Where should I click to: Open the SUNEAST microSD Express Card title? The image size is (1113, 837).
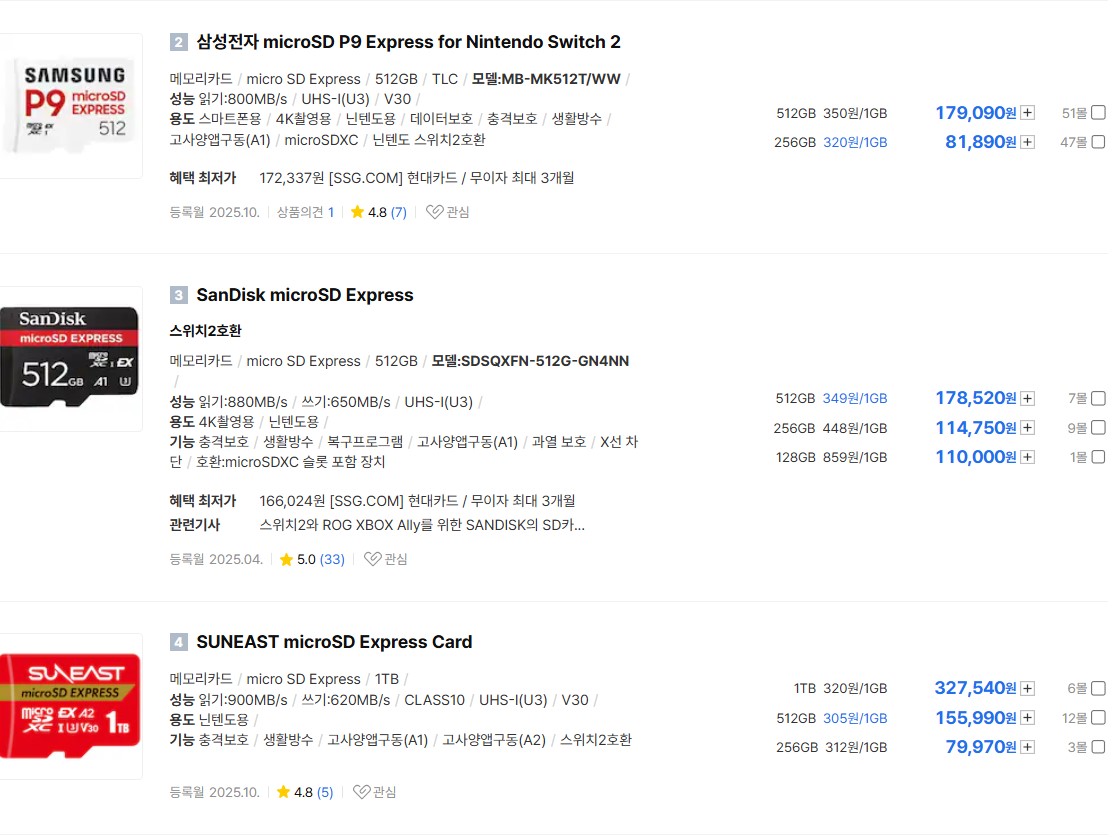[x=334, y=642]
